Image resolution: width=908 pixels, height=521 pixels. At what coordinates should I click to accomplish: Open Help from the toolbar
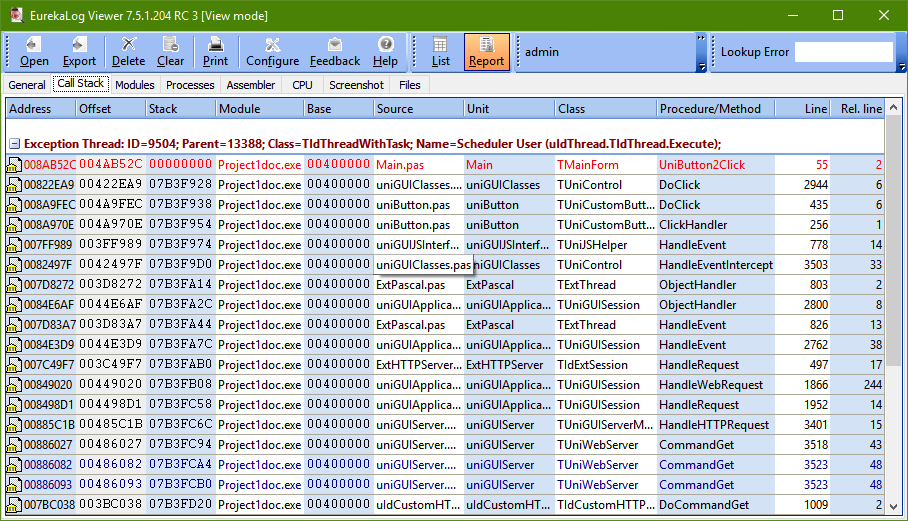coord(385,52)
